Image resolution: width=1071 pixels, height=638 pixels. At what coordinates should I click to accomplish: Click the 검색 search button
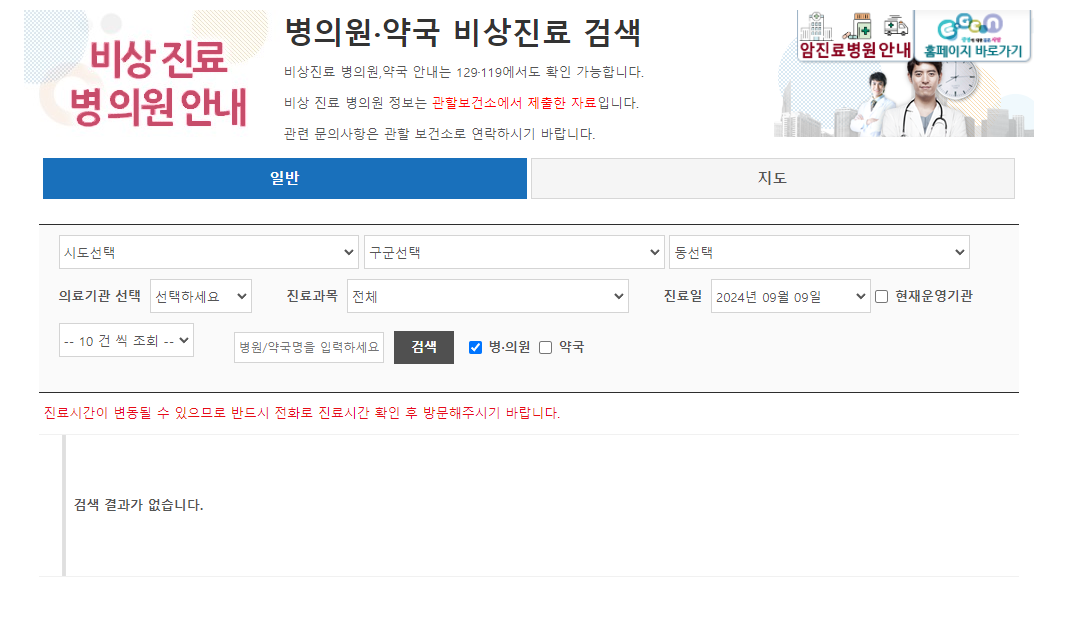coord(423,347)
